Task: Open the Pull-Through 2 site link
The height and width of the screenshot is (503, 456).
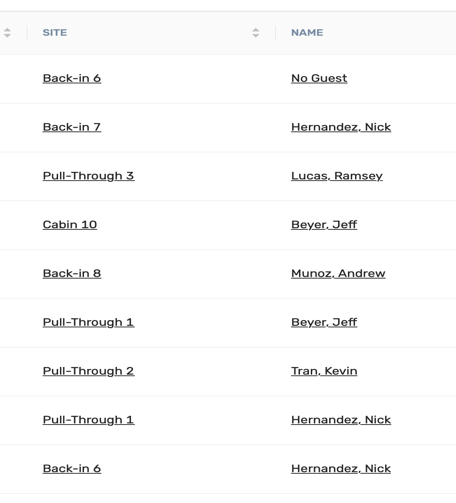Action: click(x=88, y=371)
